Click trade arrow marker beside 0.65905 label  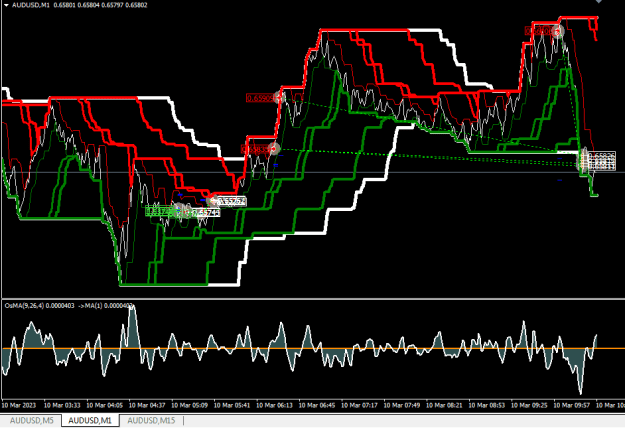tap(279, 97)
